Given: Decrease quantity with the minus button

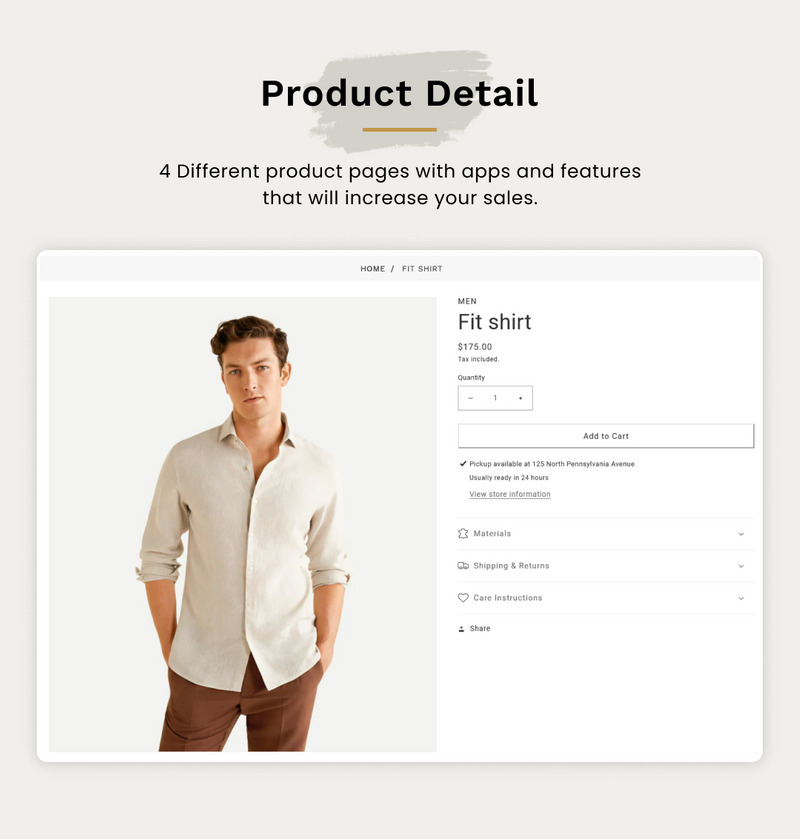Looking at the screenshot, I should [470, 398].
